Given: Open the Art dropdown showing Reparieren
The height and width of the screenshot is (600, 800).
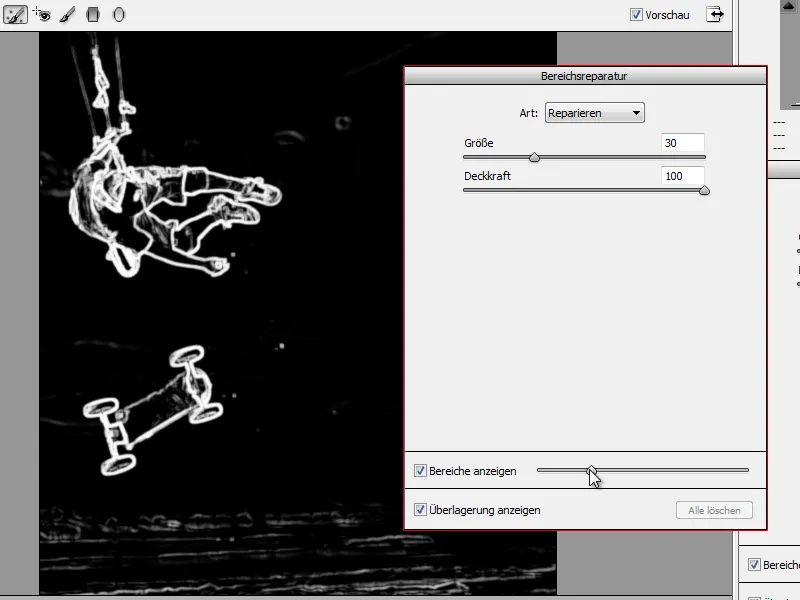Looking at the screenshot, I should [594, 113].
